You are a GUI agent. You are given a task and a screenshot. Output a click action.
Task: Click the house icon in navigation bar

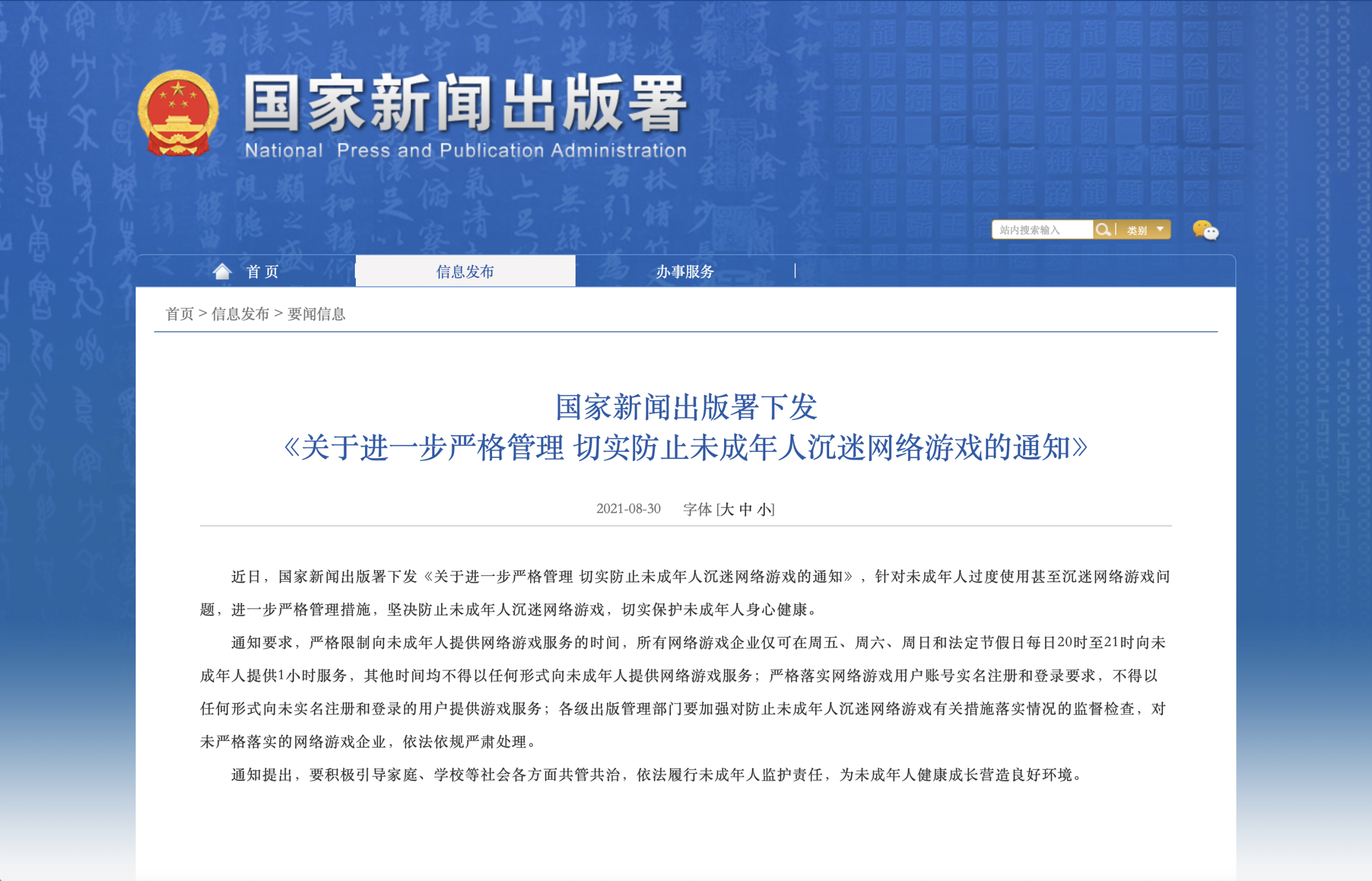(x=222, y=271)
